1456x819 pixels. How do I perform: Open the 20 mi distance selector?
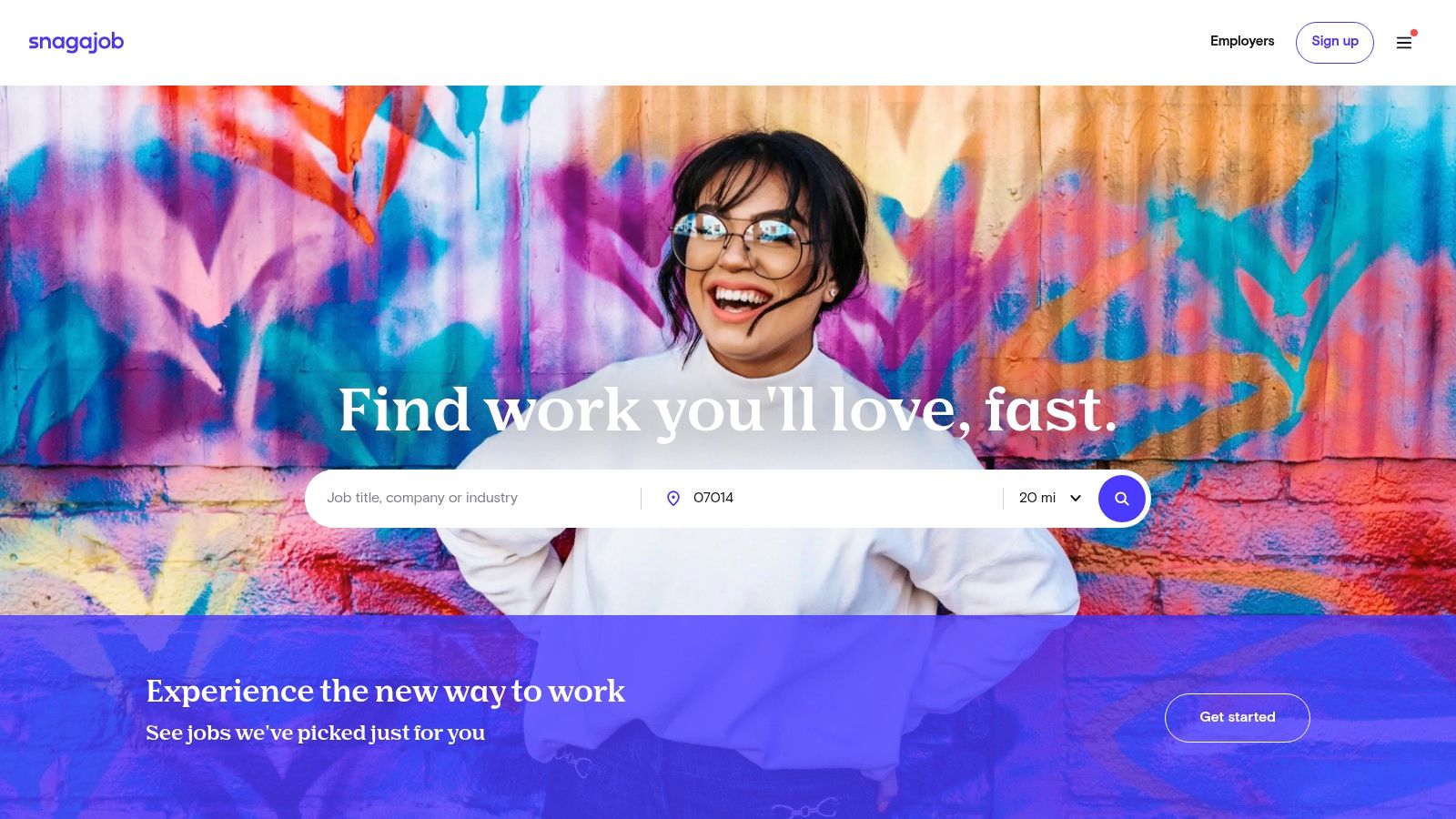(x=1050, y=499)
